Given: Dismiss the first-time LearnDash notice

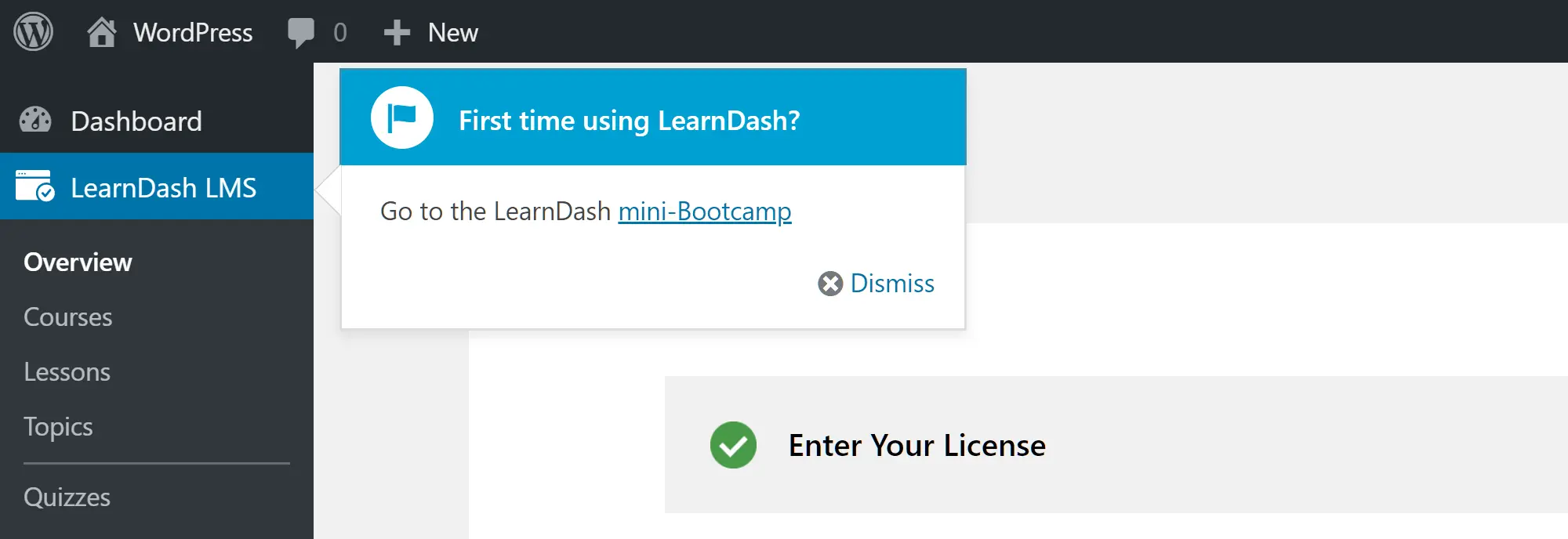Looking at the screenshot, I should tap(893, 284).
